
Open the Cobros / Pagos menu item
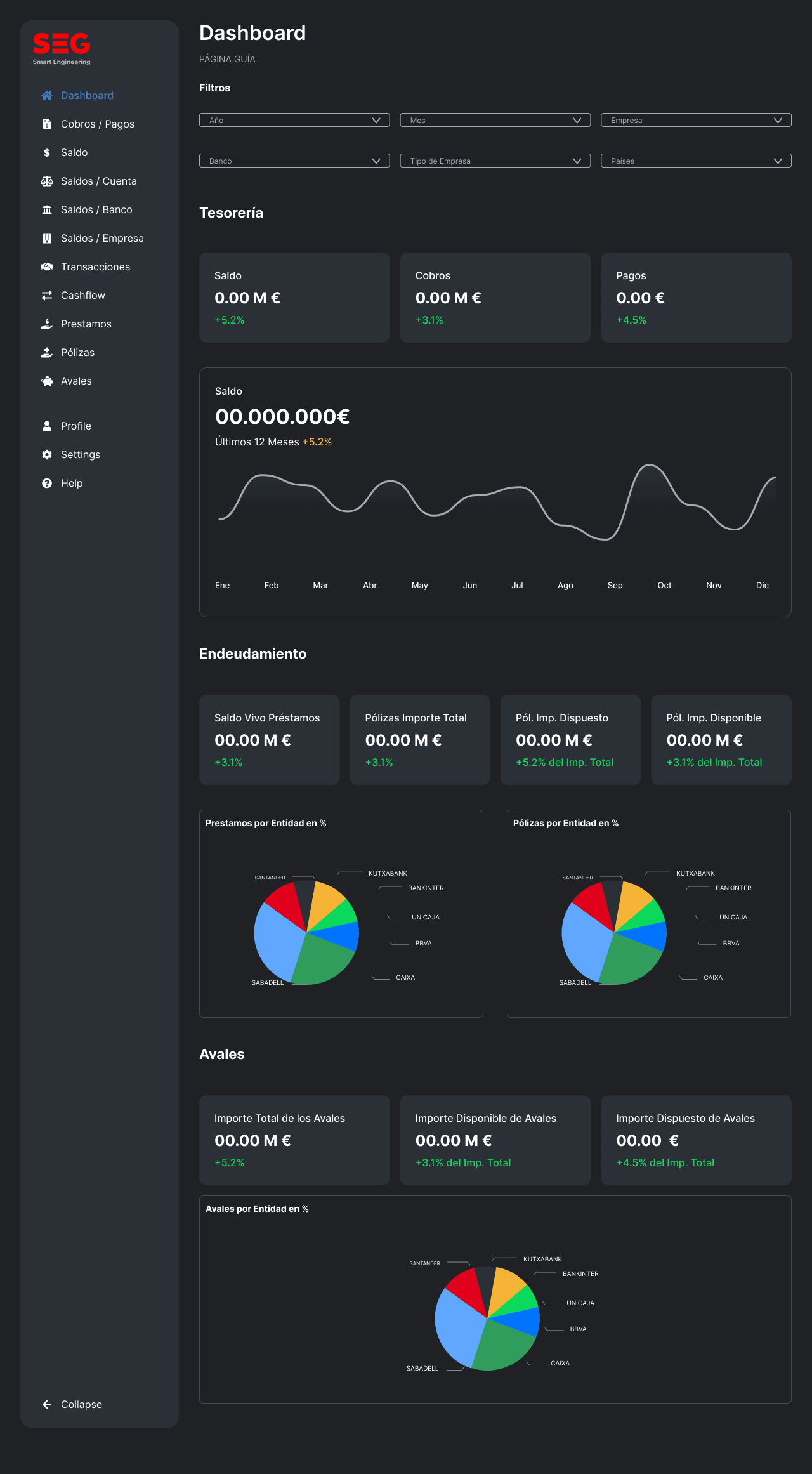coord(97,124)
